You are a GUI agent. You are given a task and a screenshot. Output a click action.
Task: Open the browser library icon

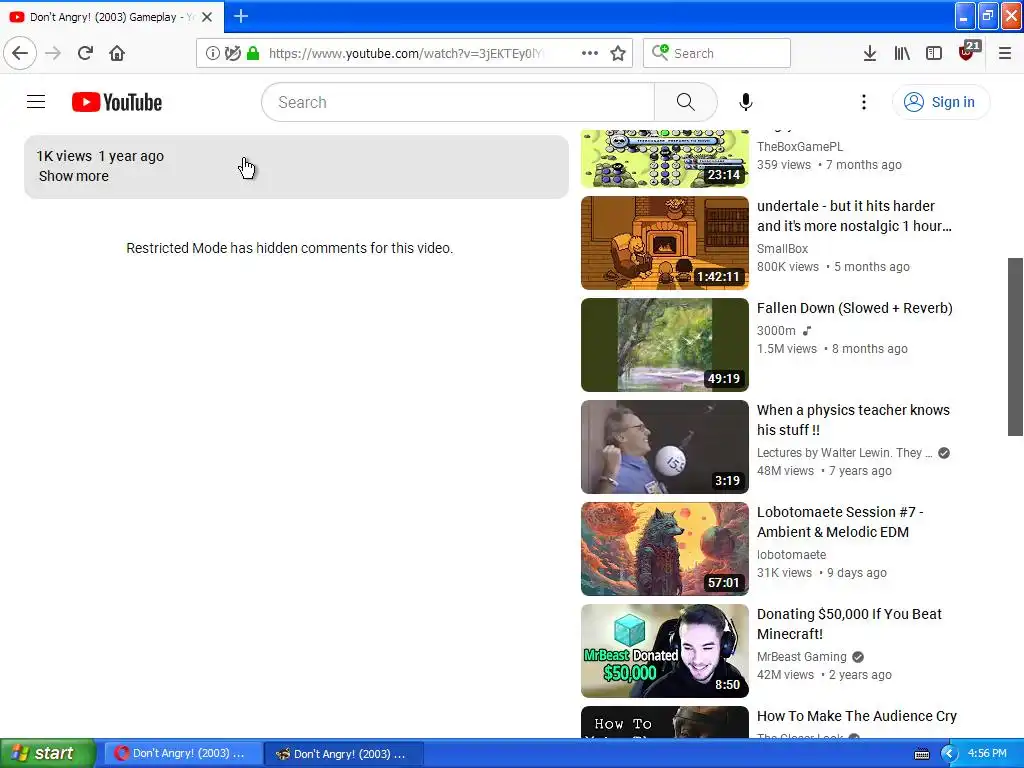click(x=902, y=53)
